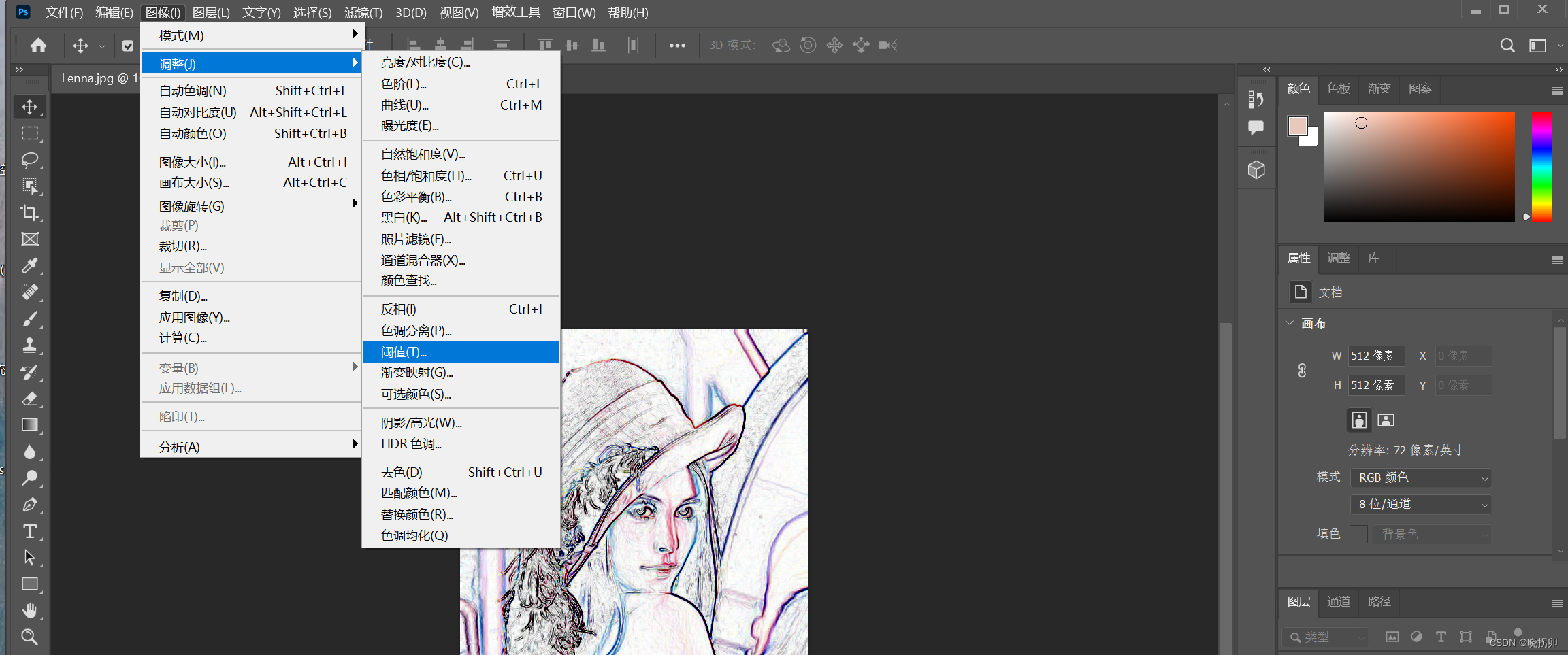Select the Lasso tool

click(29, 160)
